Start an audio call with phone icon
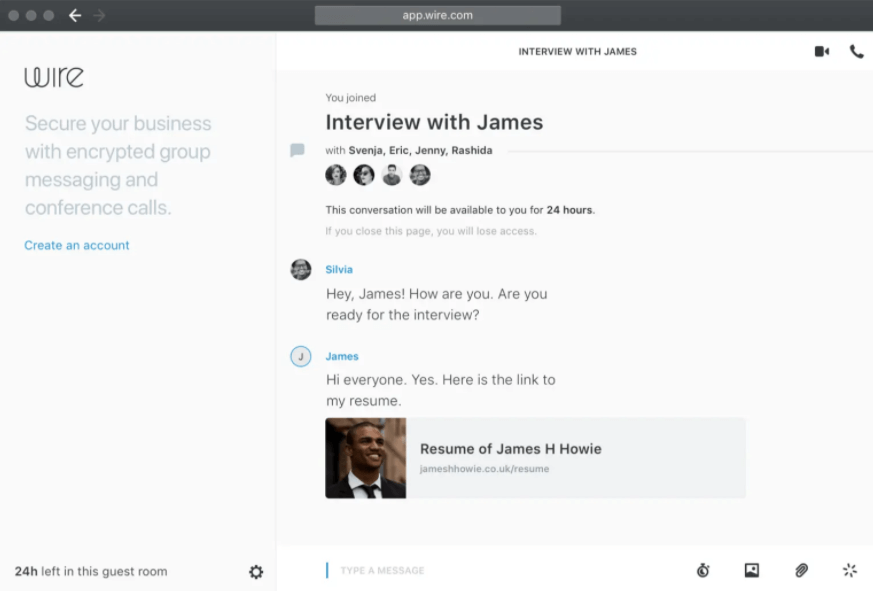The width and height of the screenshot is (873, 591). click(x=856, y=52)
